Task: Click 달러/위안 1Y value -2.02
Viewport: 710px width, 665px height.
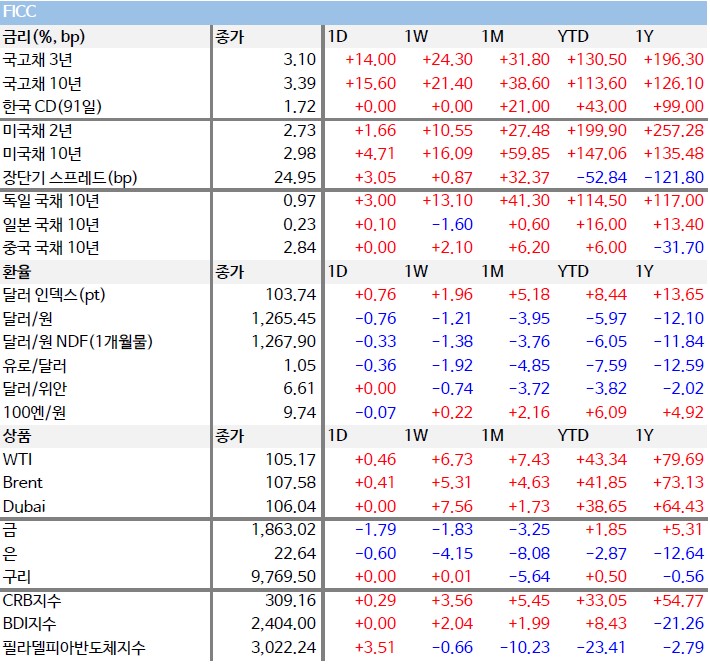Action: pyautogui.click(x=683, y=388)
